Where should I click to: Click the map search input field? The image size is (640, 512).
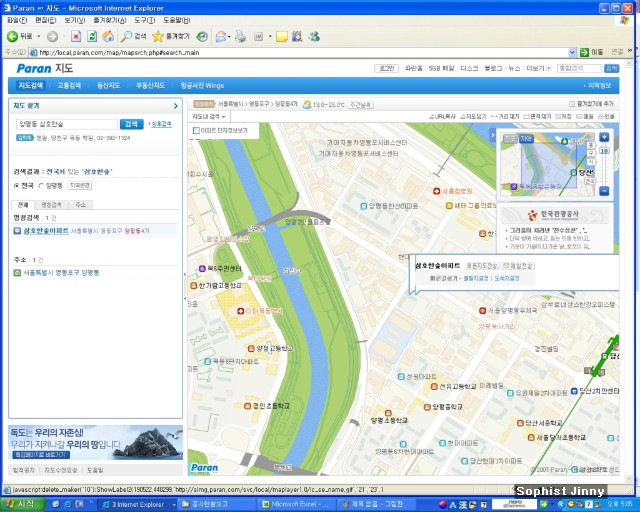[67, 124]
